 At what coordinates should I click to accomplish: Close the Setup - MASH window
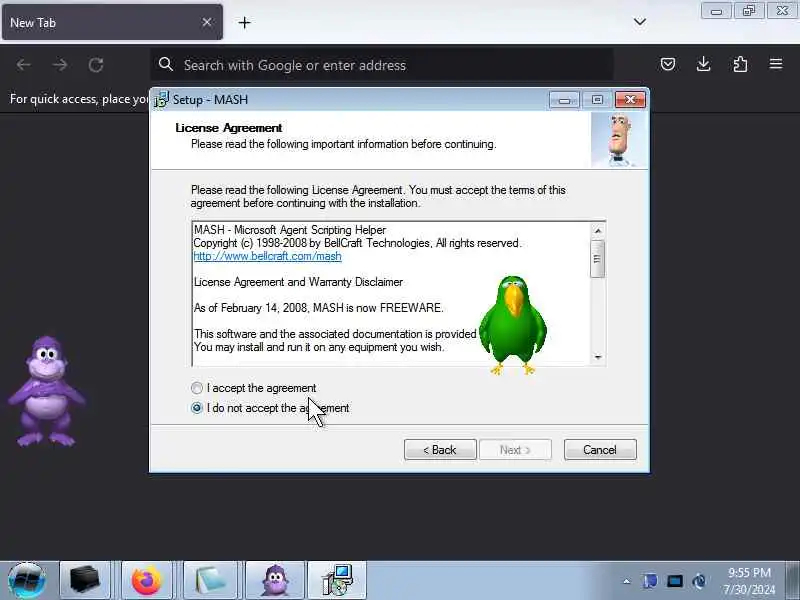click(x=631, y=100)
